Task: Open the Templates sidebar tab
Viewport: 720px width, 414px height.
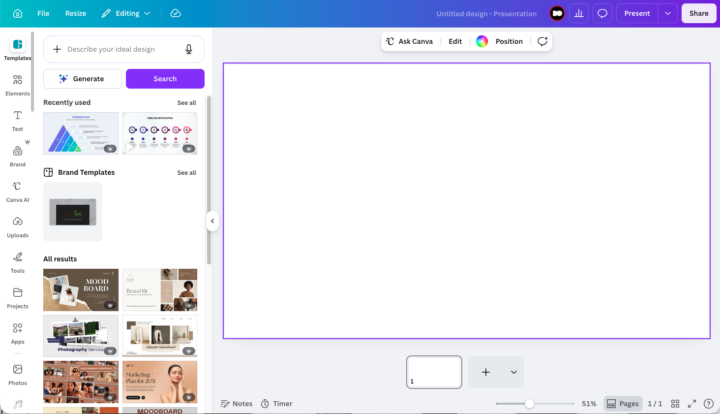Action: pos(17,49)
